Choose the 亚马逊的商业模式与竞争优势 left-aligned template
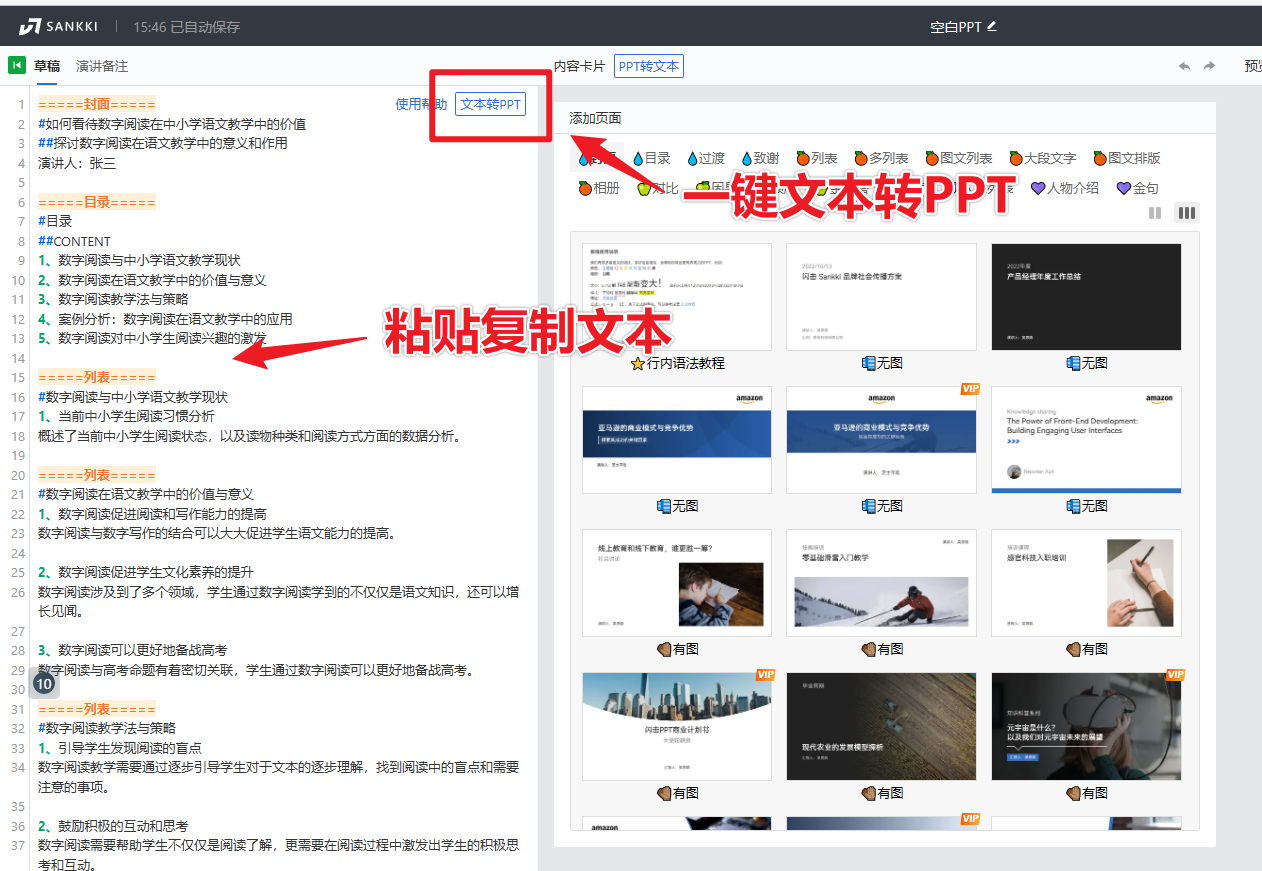 pyautogui.click(x=676, y=440)
